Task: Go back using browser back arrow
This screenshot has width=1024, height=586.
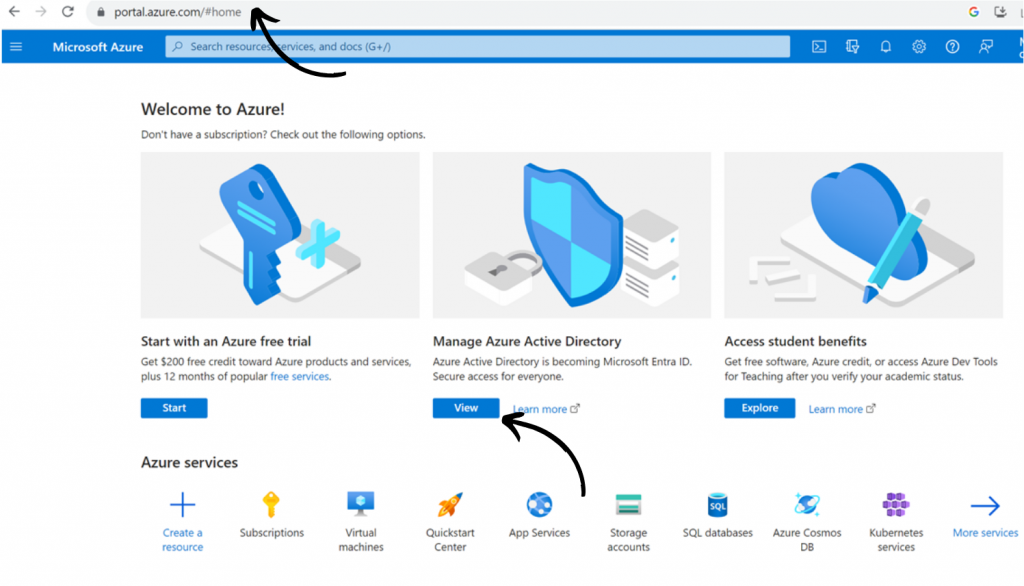Action: [x=14, y=12]
